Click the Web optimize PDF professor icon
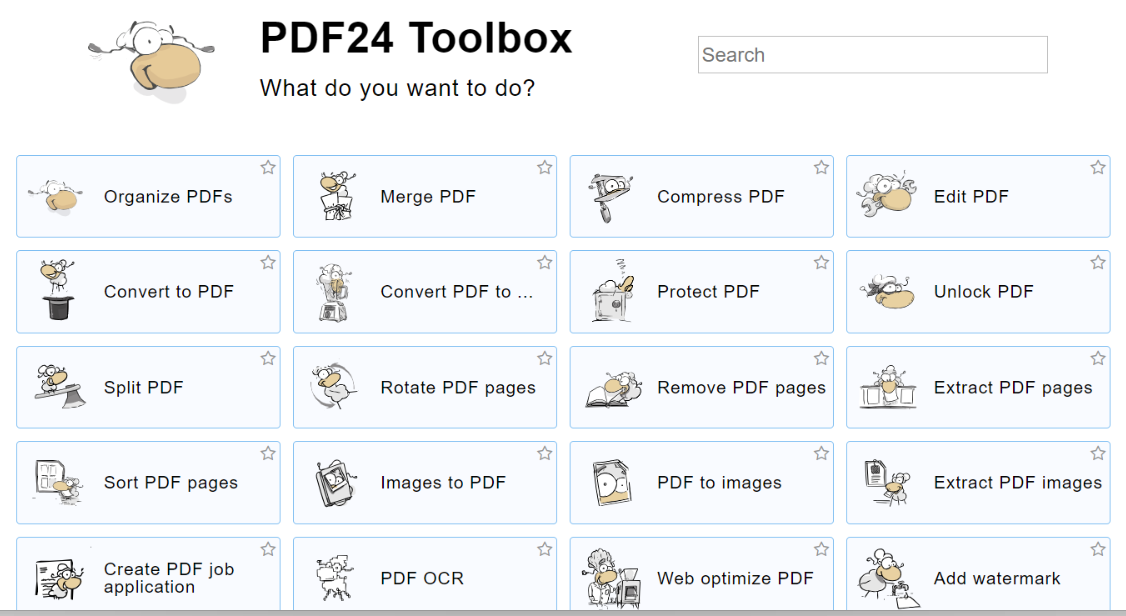 pos(612,580)
